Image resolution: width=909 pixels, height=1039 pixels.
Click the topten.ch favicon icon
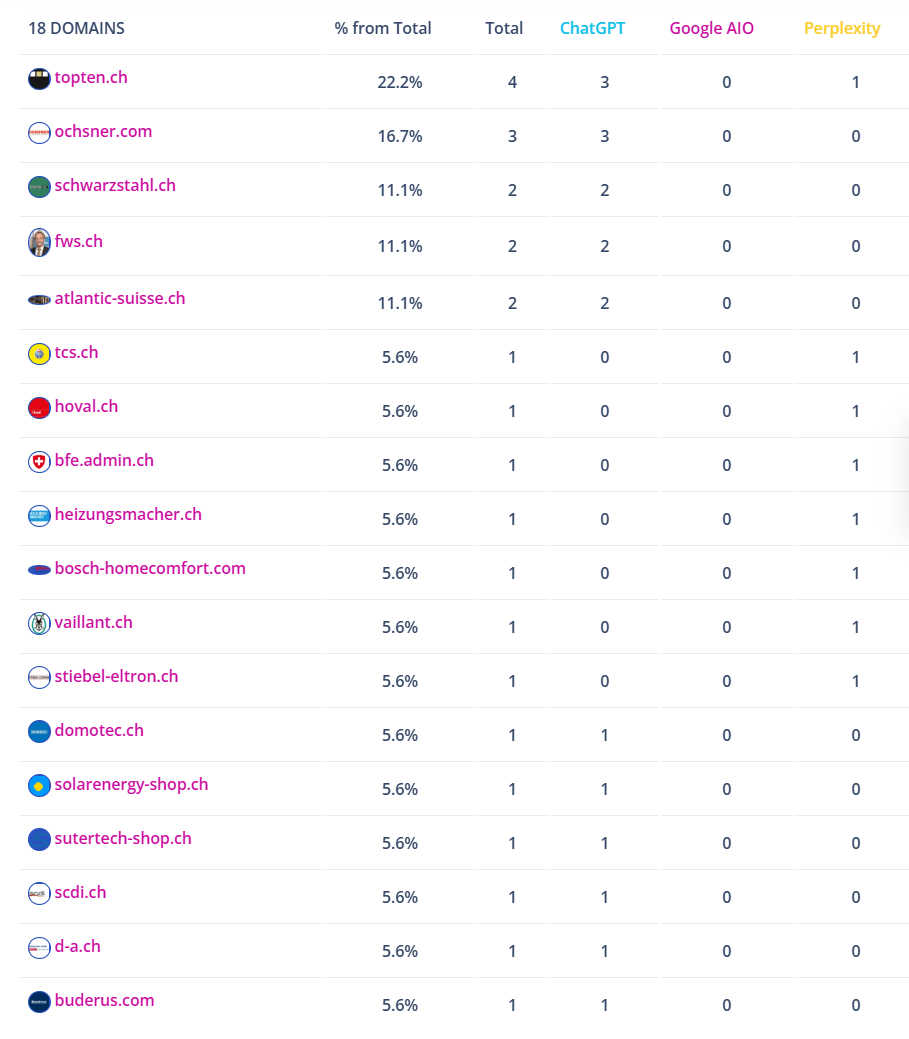tap(39, 79)
